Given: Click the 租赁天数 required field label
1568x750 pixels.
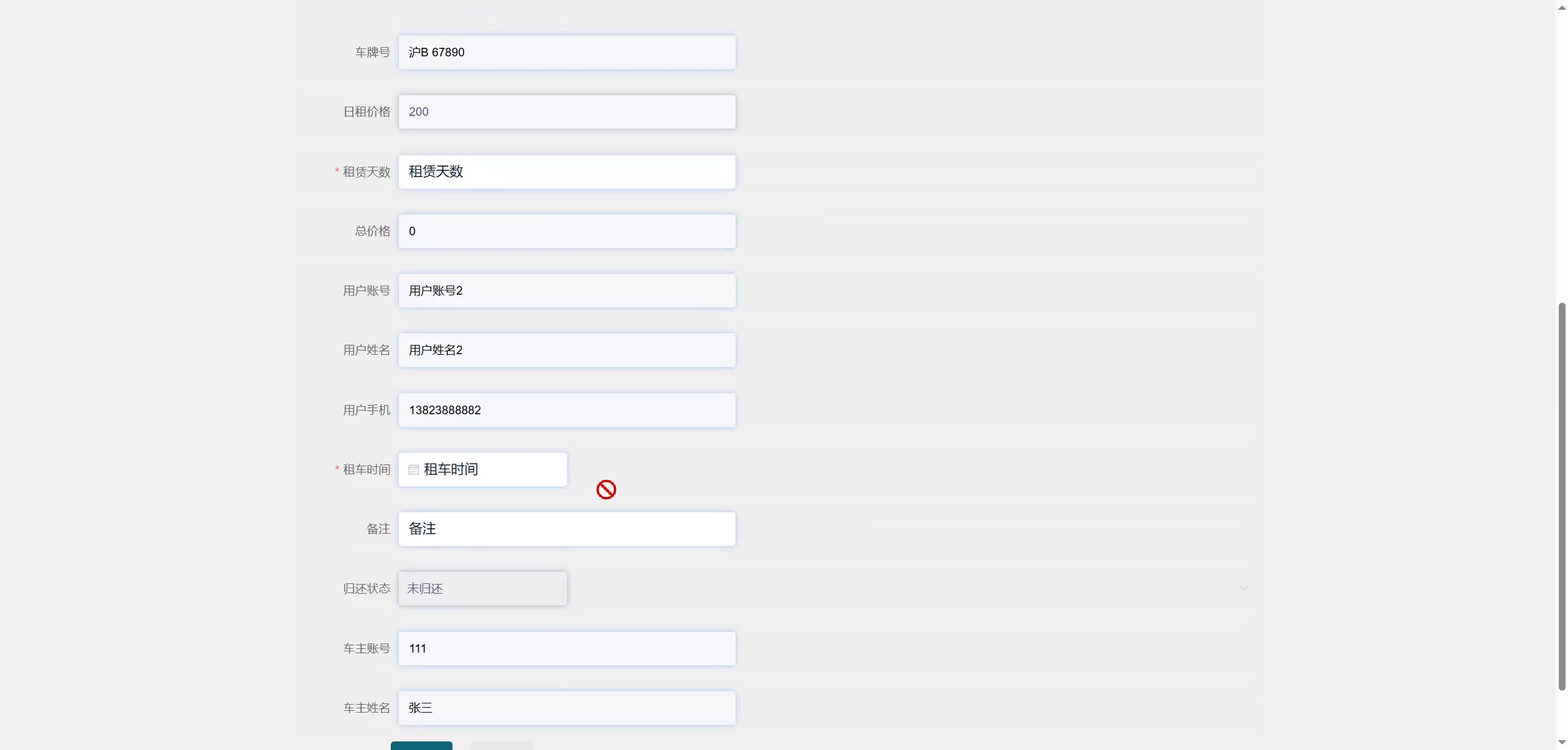Looking at the screenshot, I should 366,172.
